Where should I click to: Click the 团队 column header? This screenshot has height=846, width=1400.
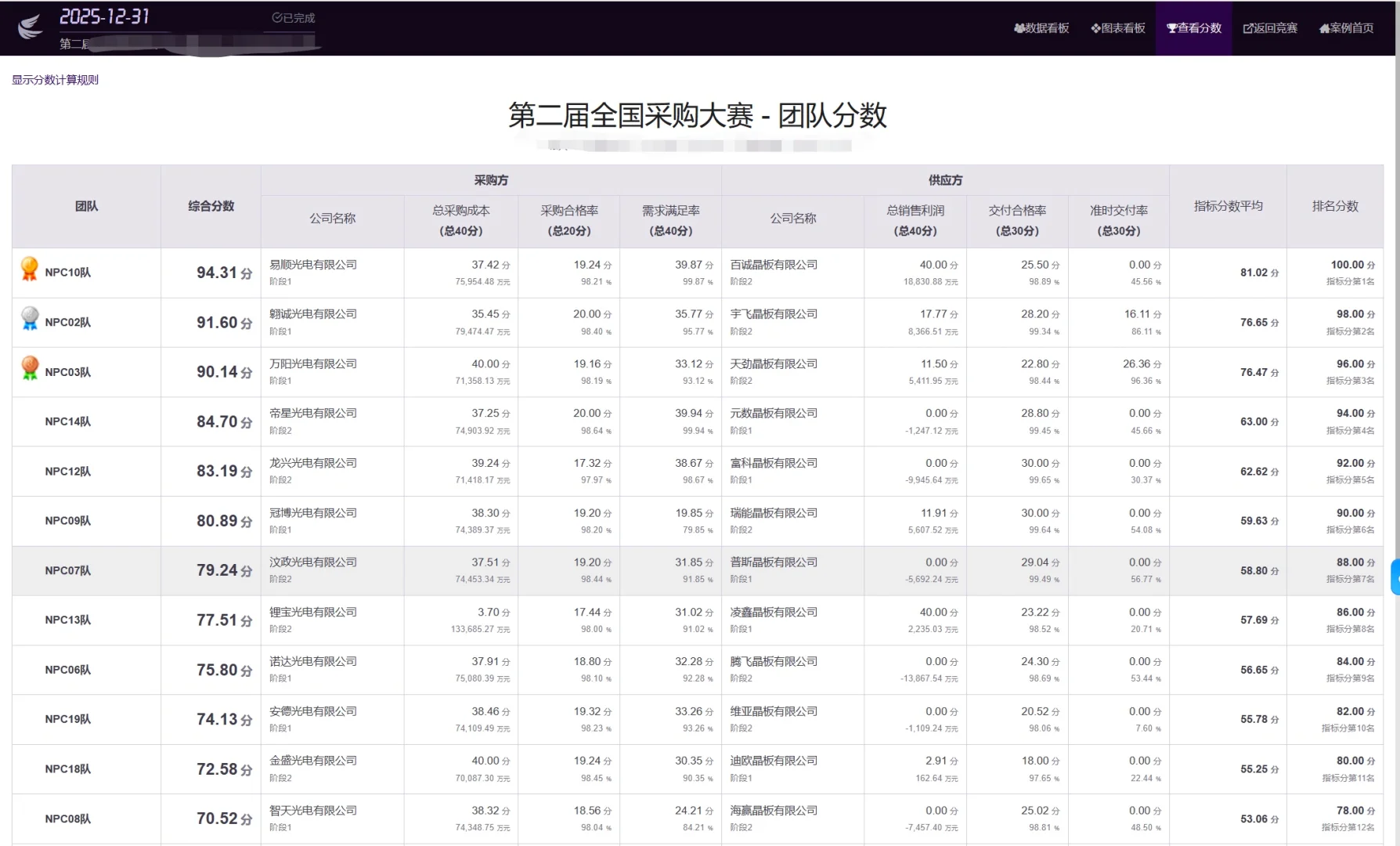tap(86, 206)
